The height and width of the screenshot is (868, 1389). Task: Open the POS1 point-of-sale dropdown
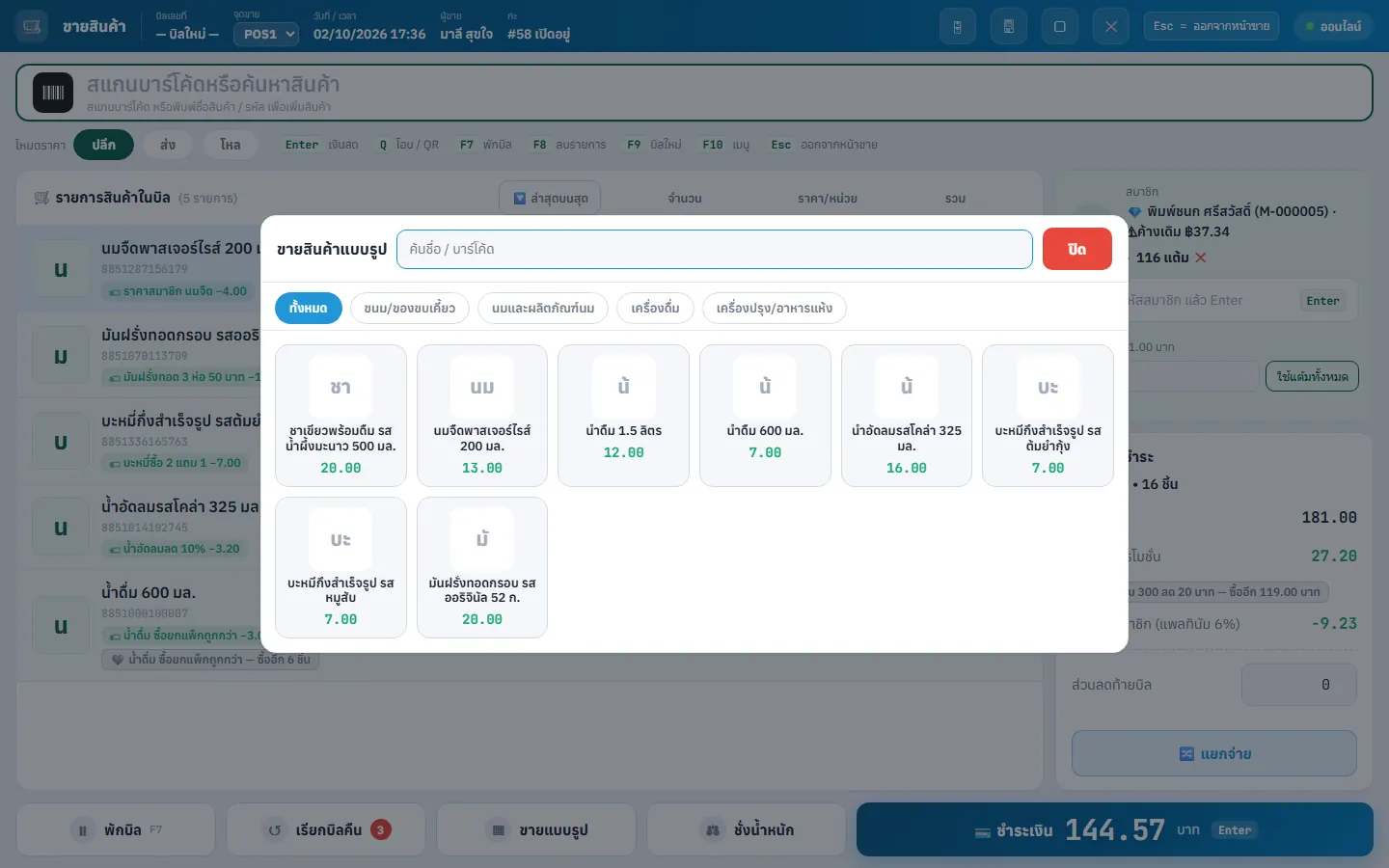pos(266,34)
